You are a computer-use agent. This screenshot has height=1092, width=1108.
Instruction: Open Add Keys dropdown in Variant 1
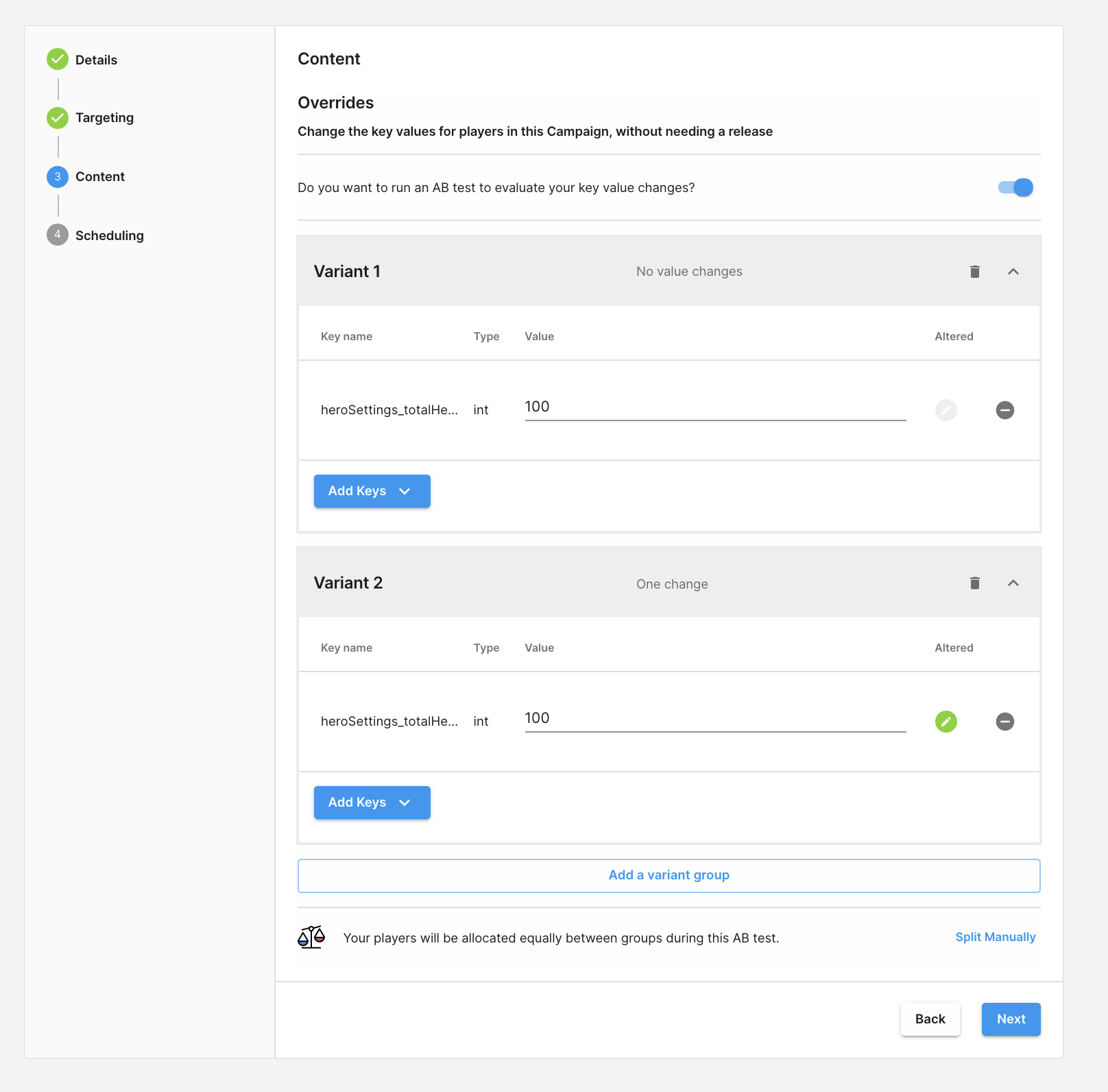tap(372, 491)
